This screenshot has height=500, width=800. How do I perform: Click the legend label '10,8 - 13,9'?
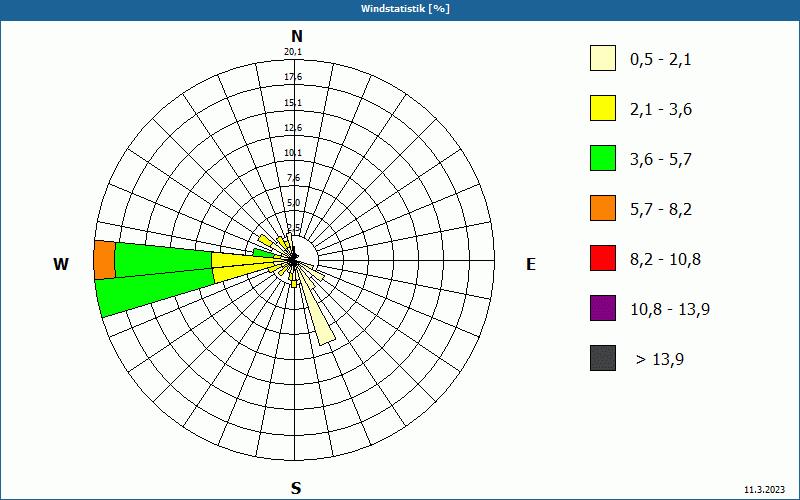(670, 310)
